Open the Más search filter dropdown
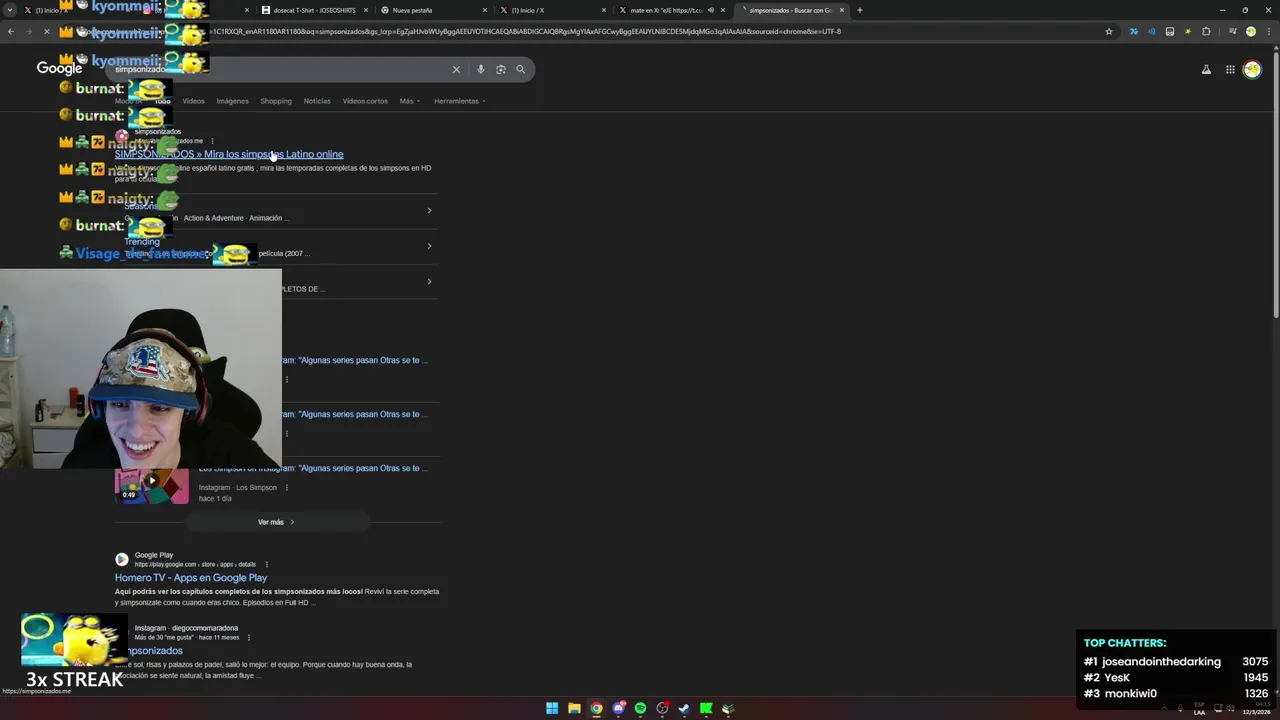 409,101
